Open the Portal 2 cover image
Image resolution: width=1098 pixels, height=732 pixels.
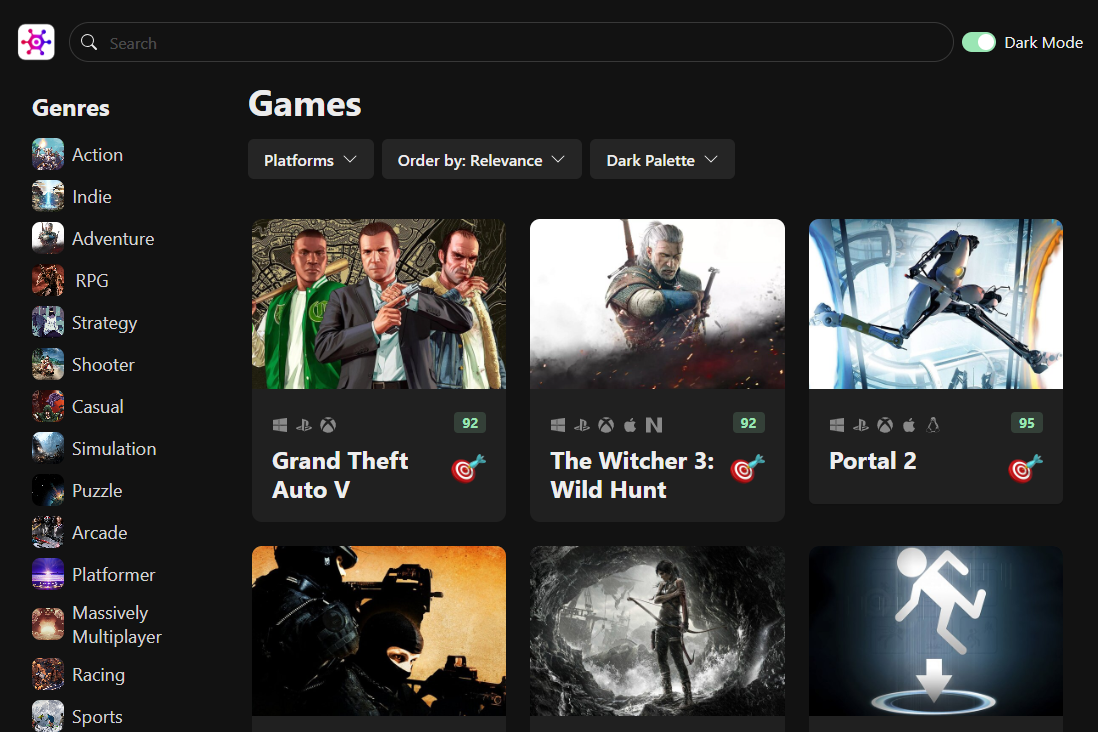coord(936,304)
